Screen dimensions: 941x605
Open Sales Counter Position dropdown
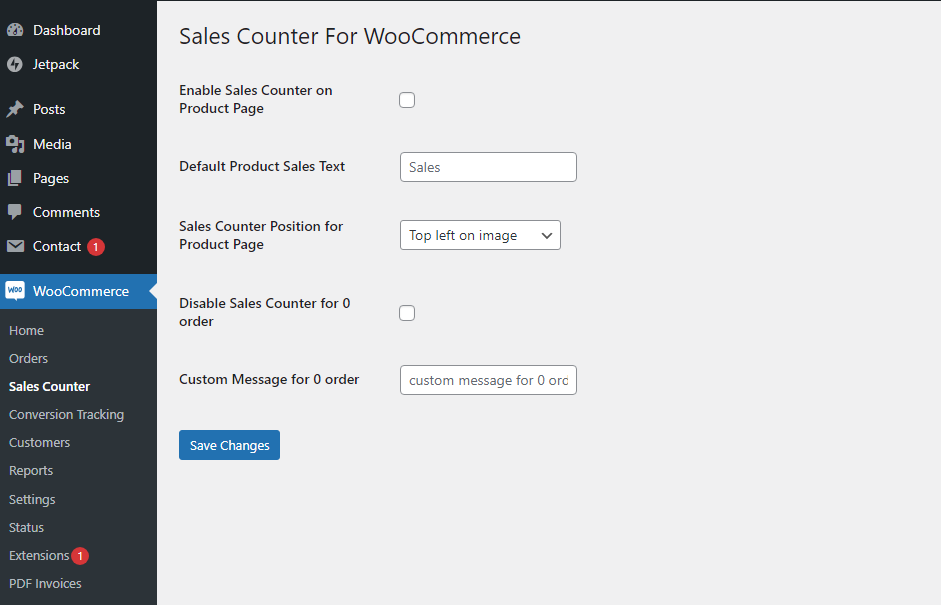pyautogui.click(x=480, y=235)
